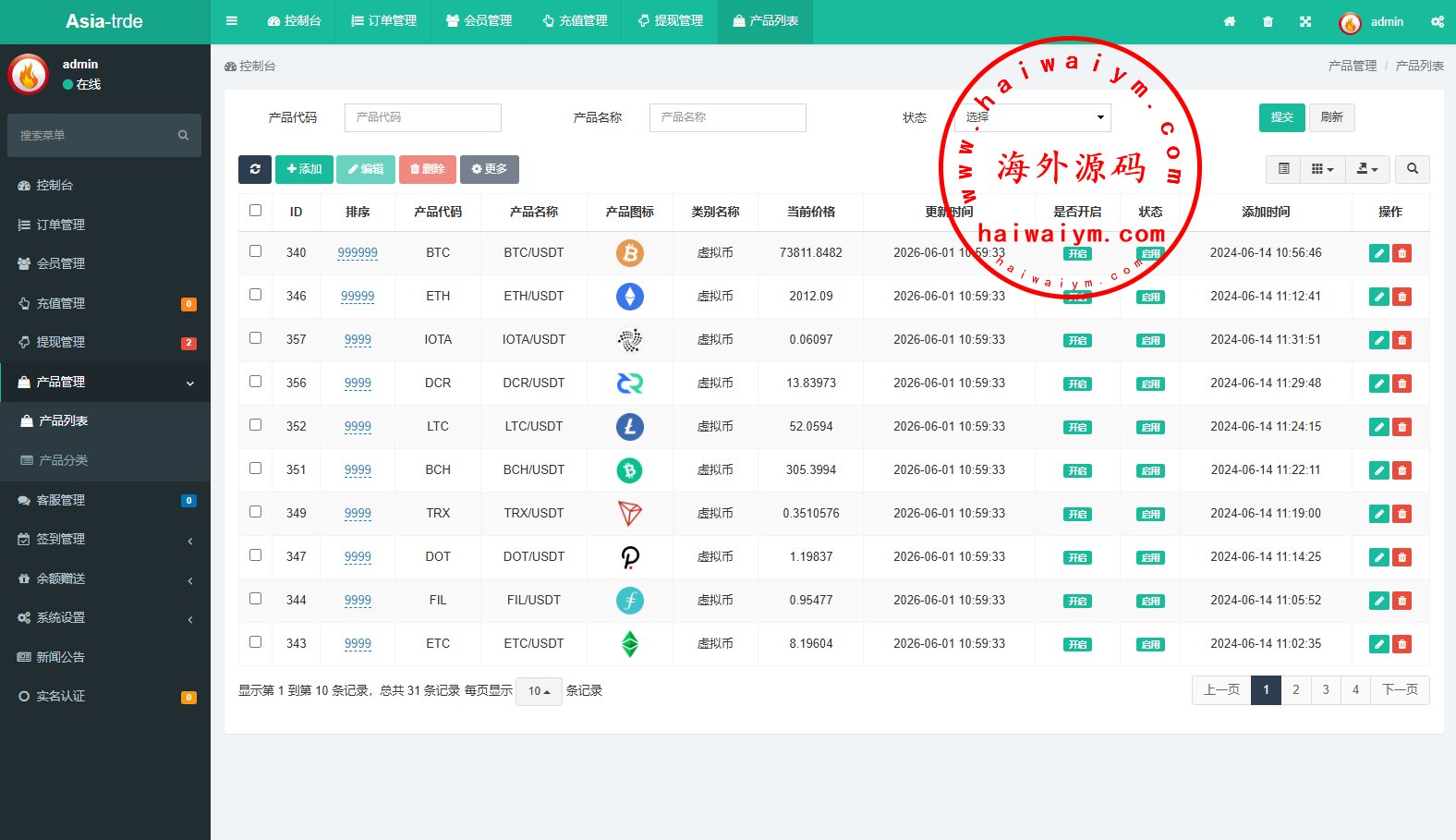Click the refresh icon button in toolbar

pyautogui.click(x=255, y=169)
